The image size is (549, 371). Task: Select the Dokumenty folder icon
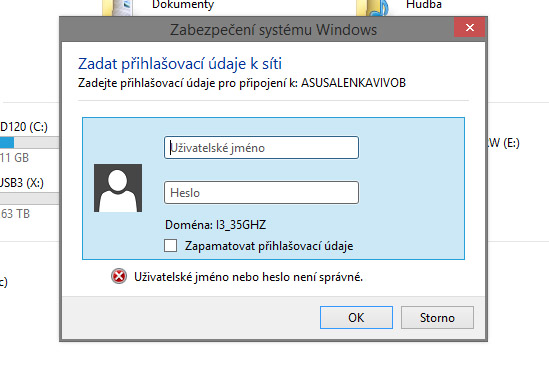118,8
